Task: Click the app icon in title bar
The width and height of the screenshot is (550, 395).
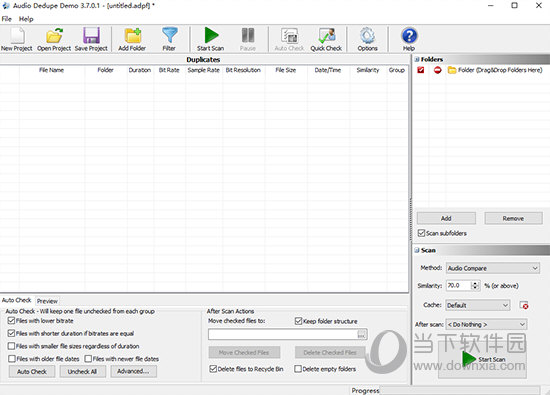Action: (6, 6)
